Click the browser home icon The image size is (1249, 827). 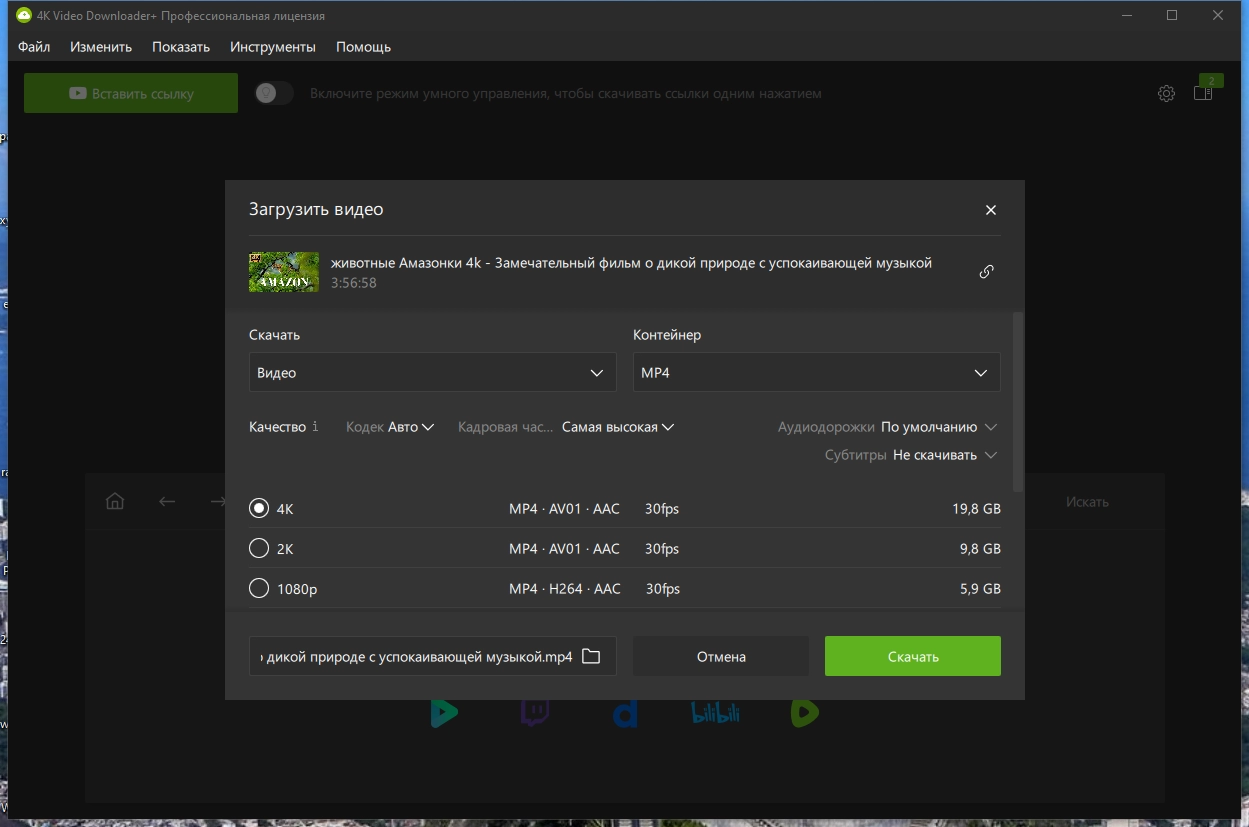[115, 501]
